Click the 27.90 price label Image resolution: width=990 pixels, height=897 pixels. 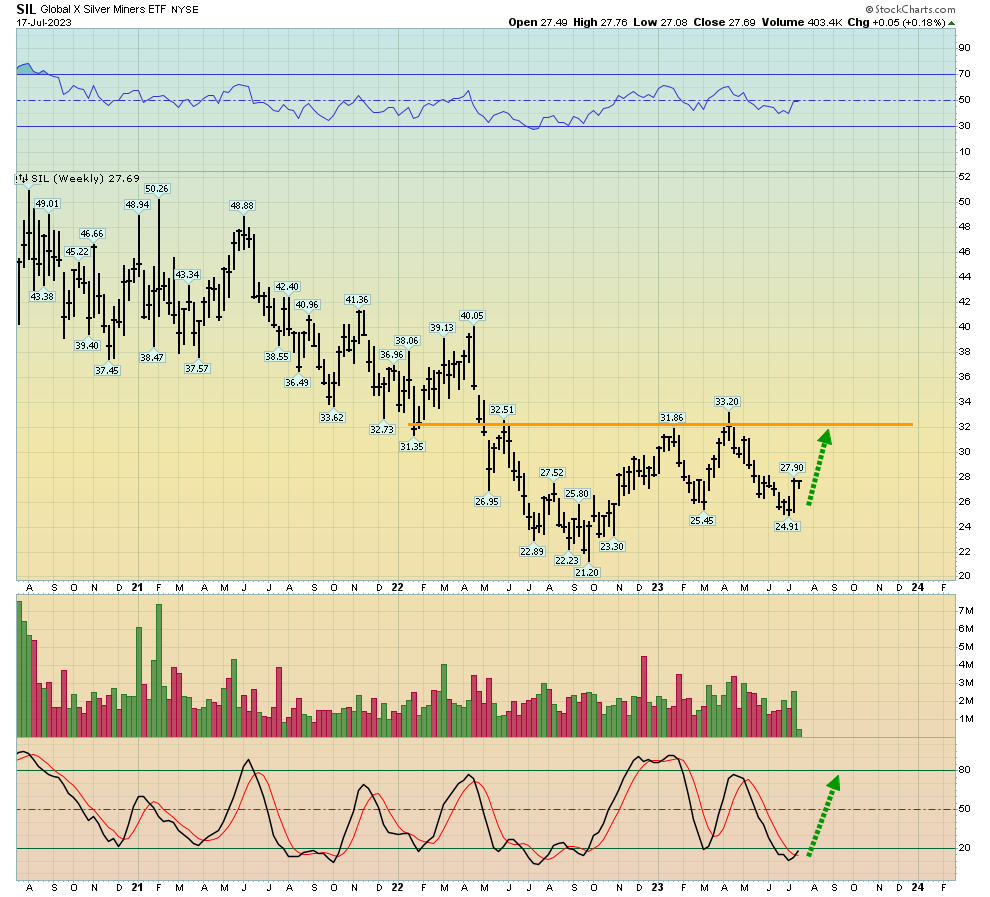(792, 468)
